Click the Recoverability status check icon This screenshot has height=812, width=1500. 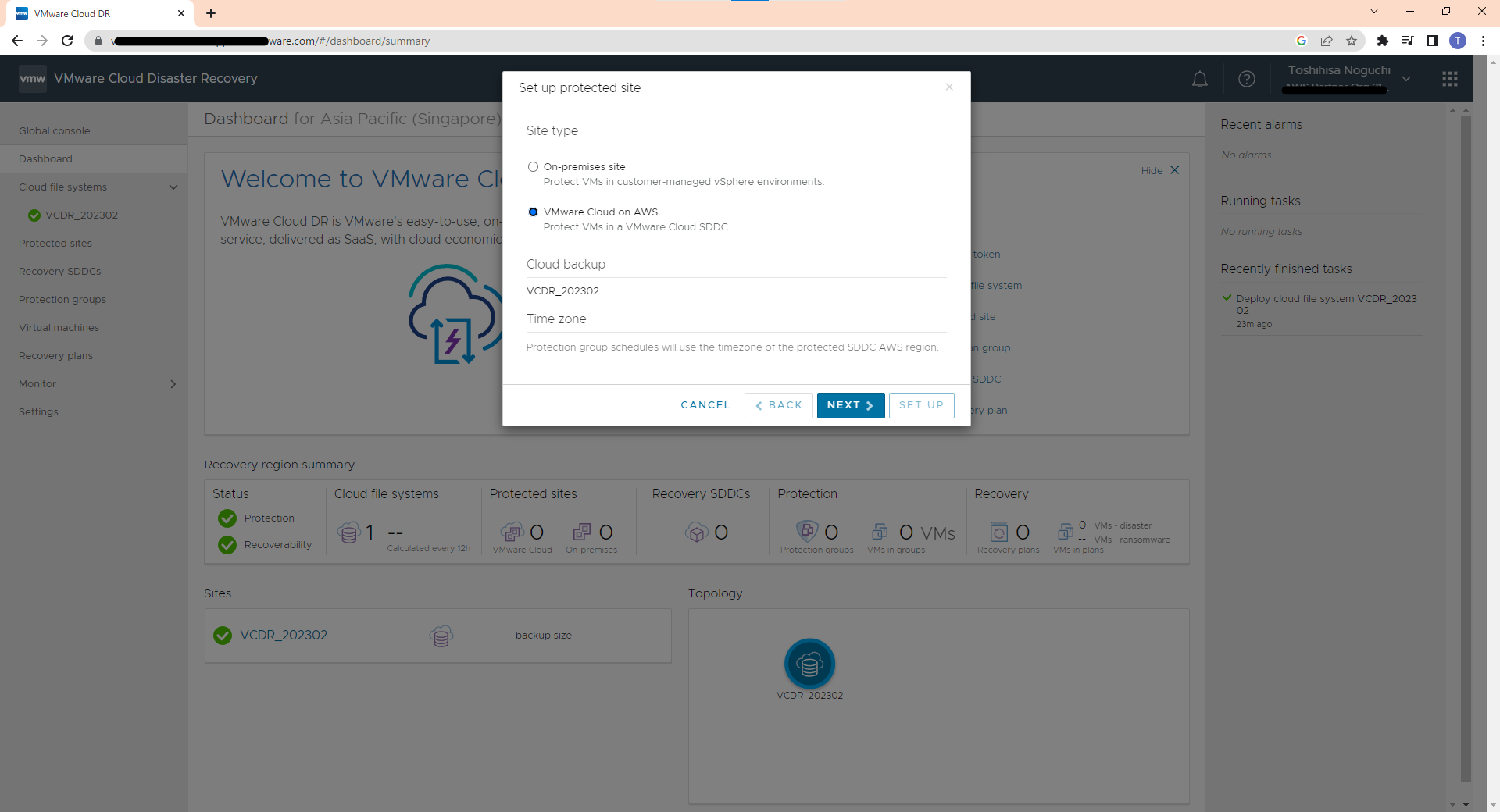tap(227, 544)
